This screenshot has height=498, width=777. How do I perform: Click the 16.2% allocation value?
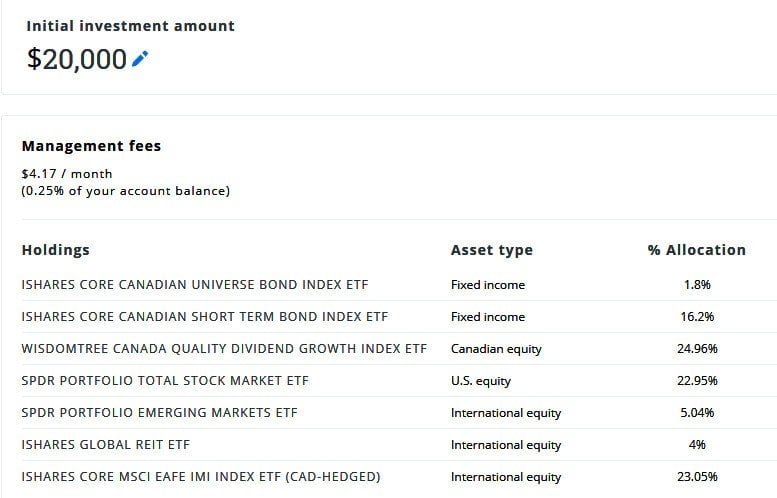tap(697, 317)
